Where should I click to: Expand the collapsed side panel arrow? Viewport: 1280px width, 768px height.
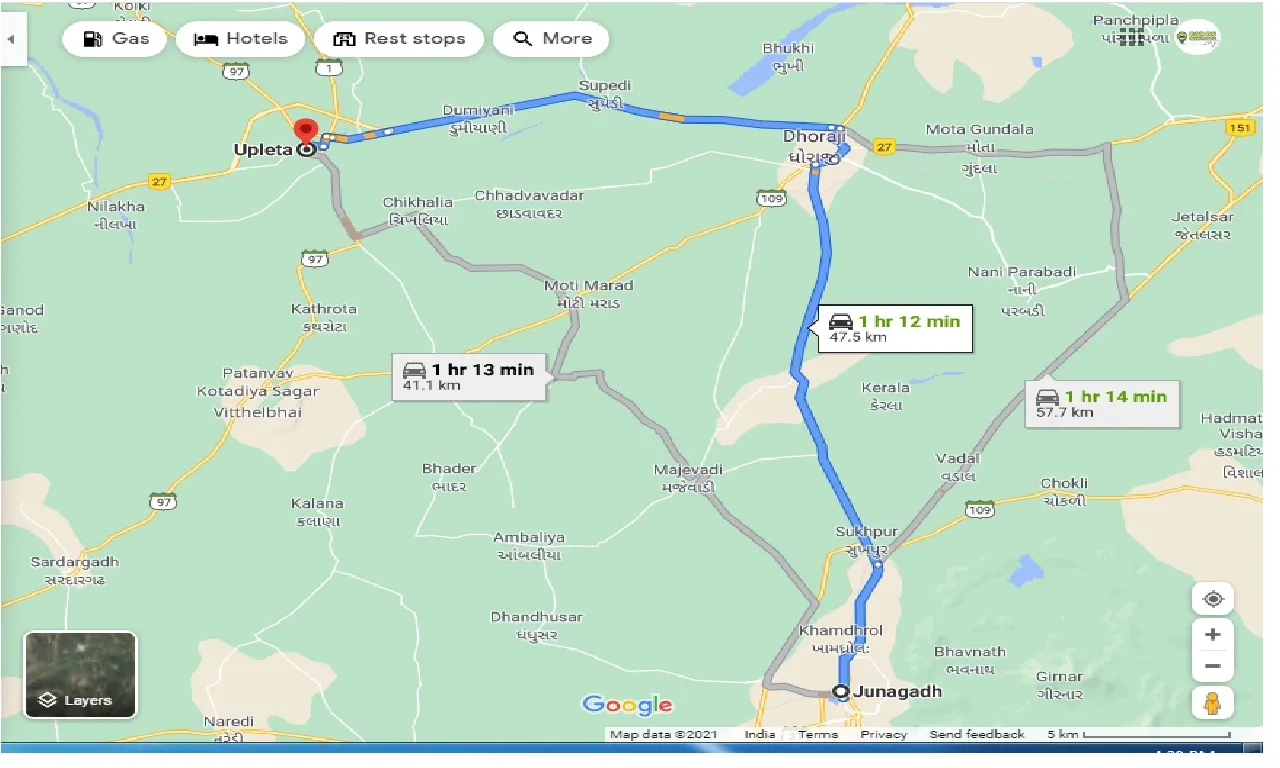click(12, 41)
